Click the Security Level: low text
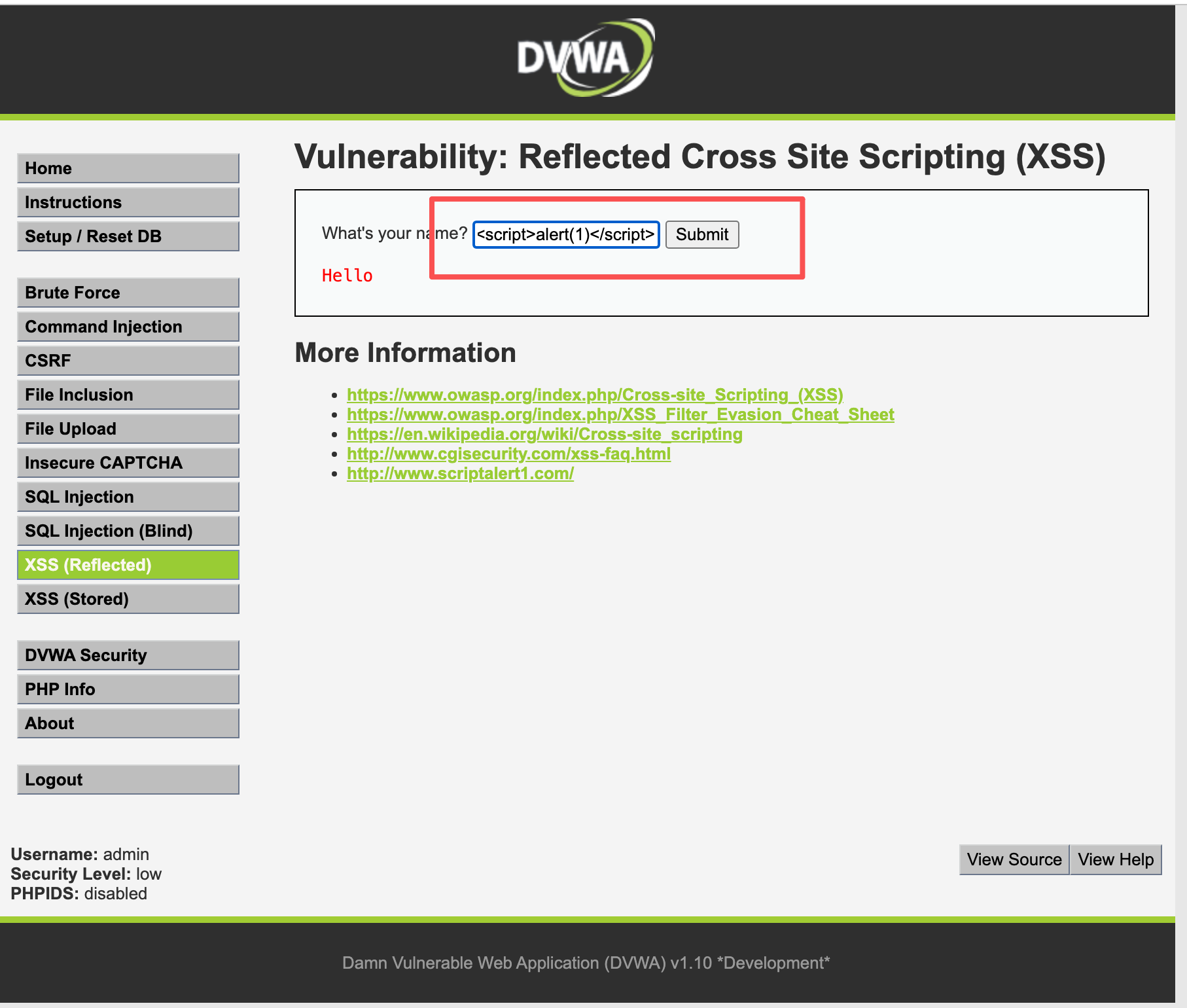The height and width of the screenshot is (1008, 1187). pos(86,874)
